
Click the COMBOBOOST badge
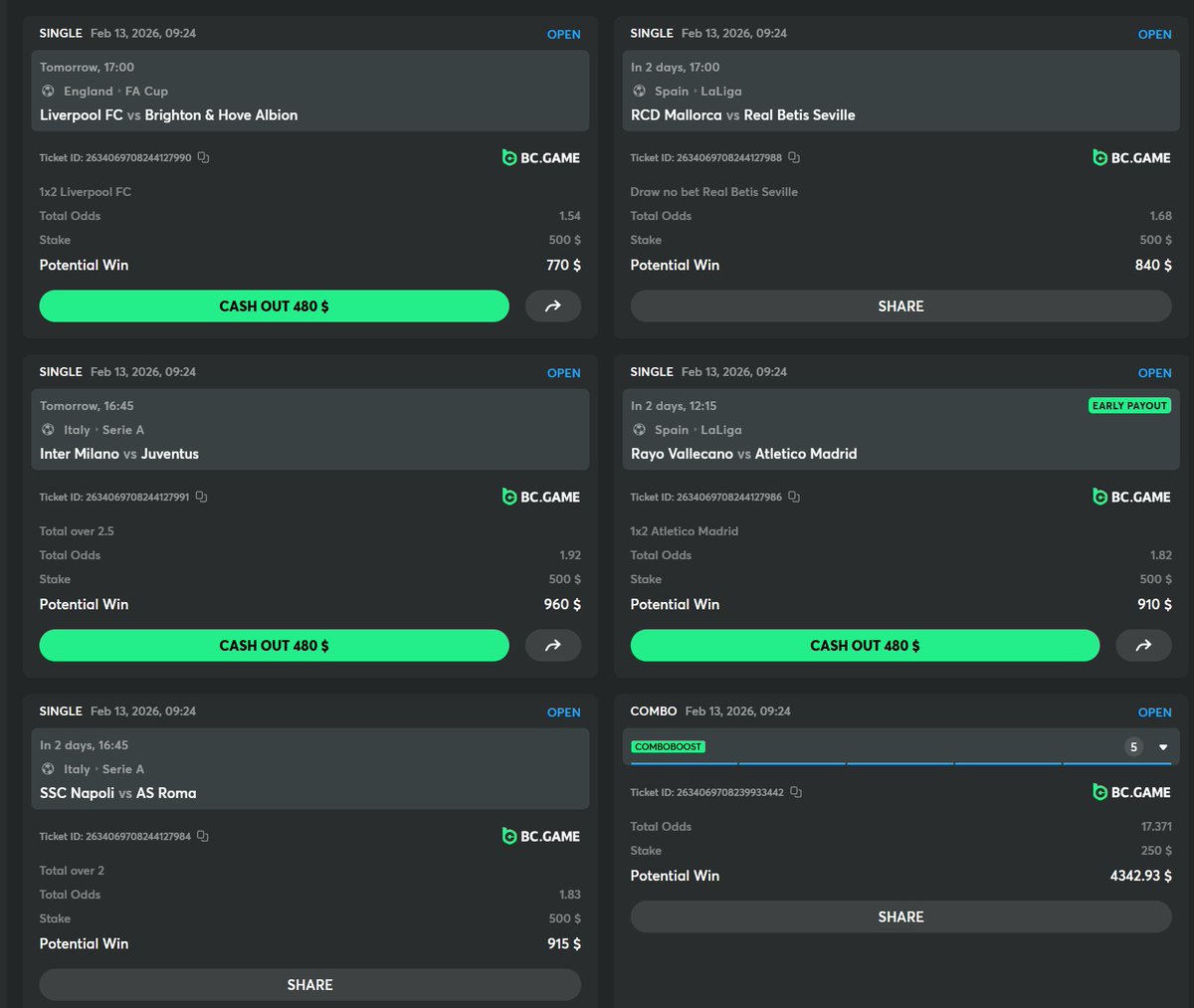pyautogui.click(x=668, y=746)
